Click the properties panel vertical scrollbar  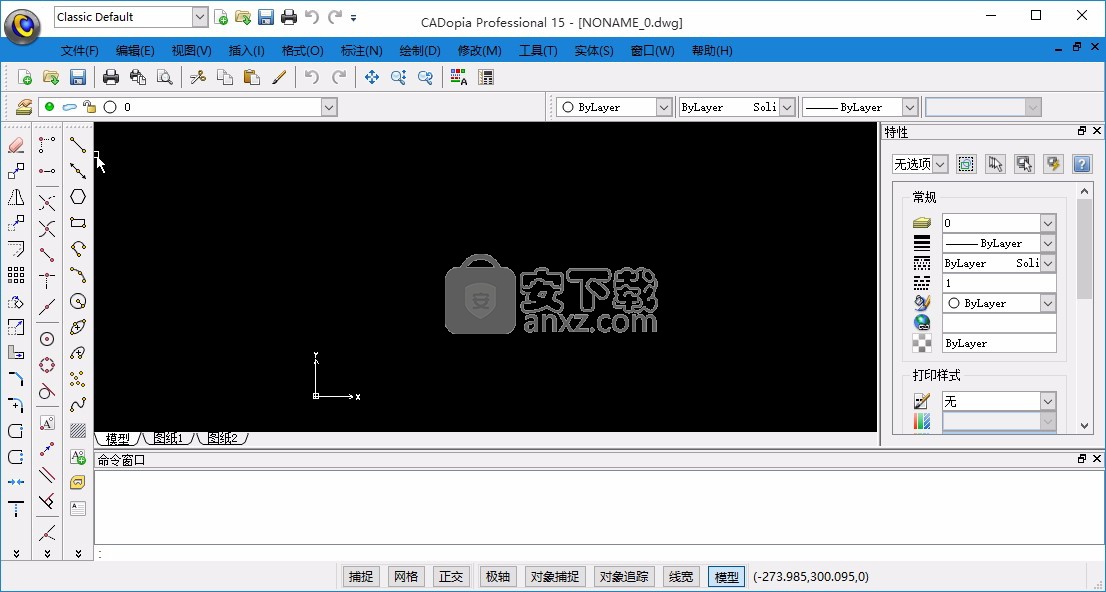pos(1084,248)
